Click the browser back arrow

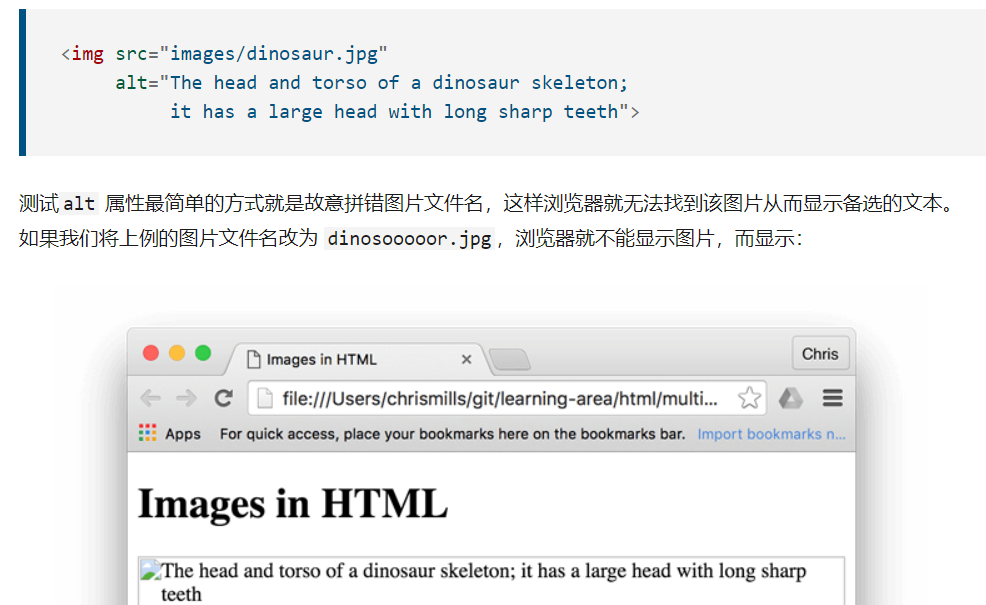pyautogui.click(x=150, y=398)
